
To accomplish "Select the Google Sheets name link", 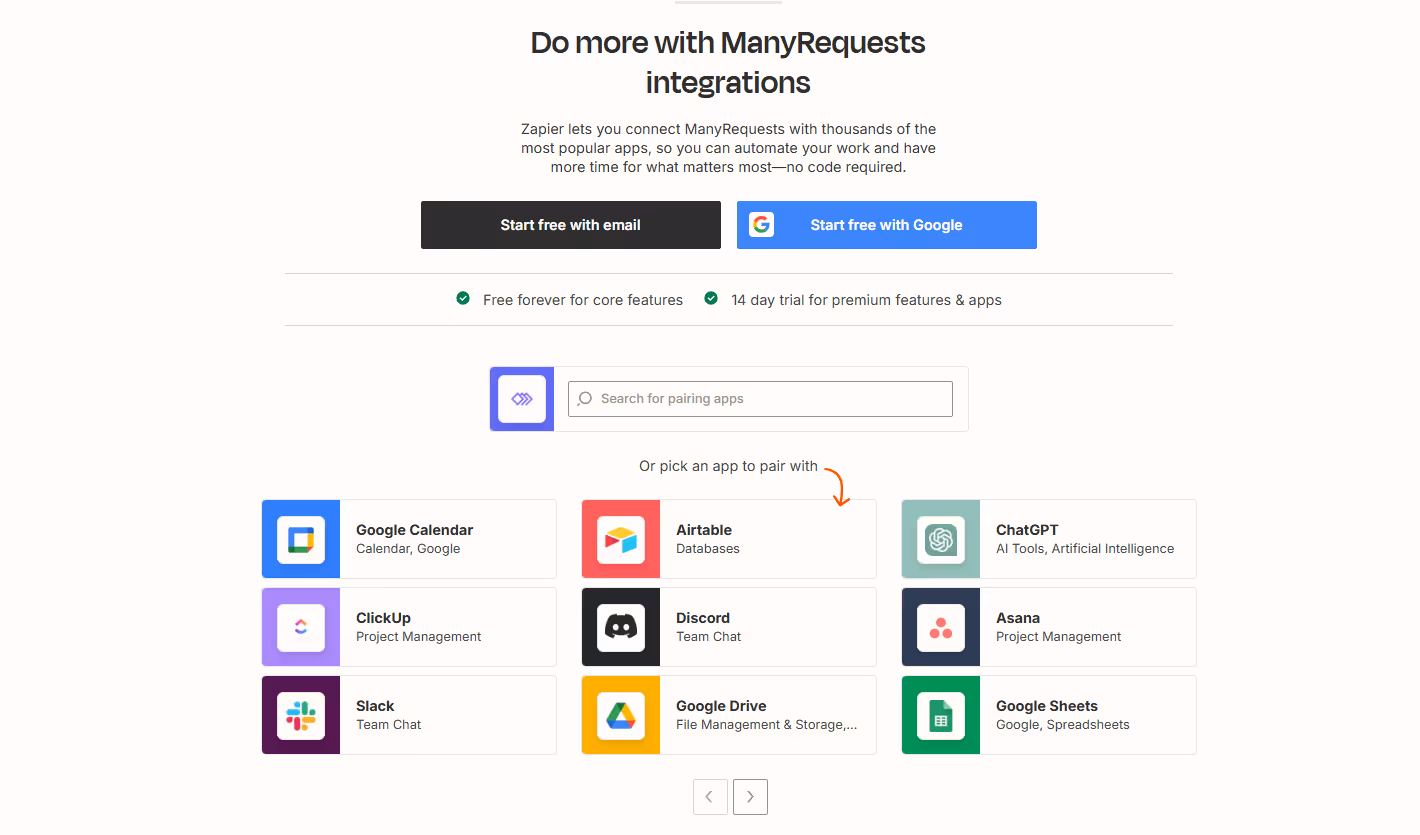I will [1047, 706].
